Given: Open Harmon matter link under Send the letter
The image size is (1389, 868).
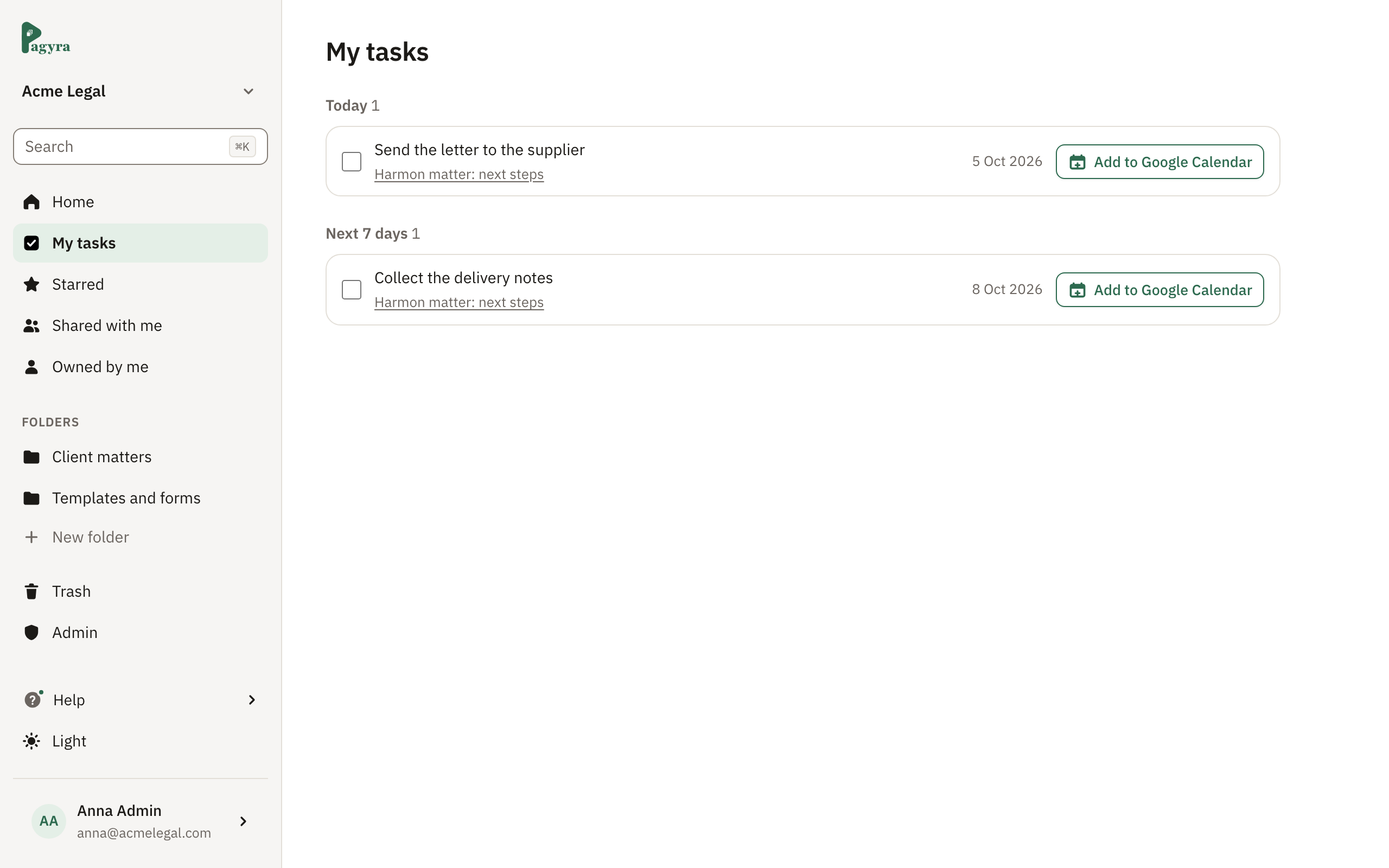Looking at the screenshot, I should point(458,174).
